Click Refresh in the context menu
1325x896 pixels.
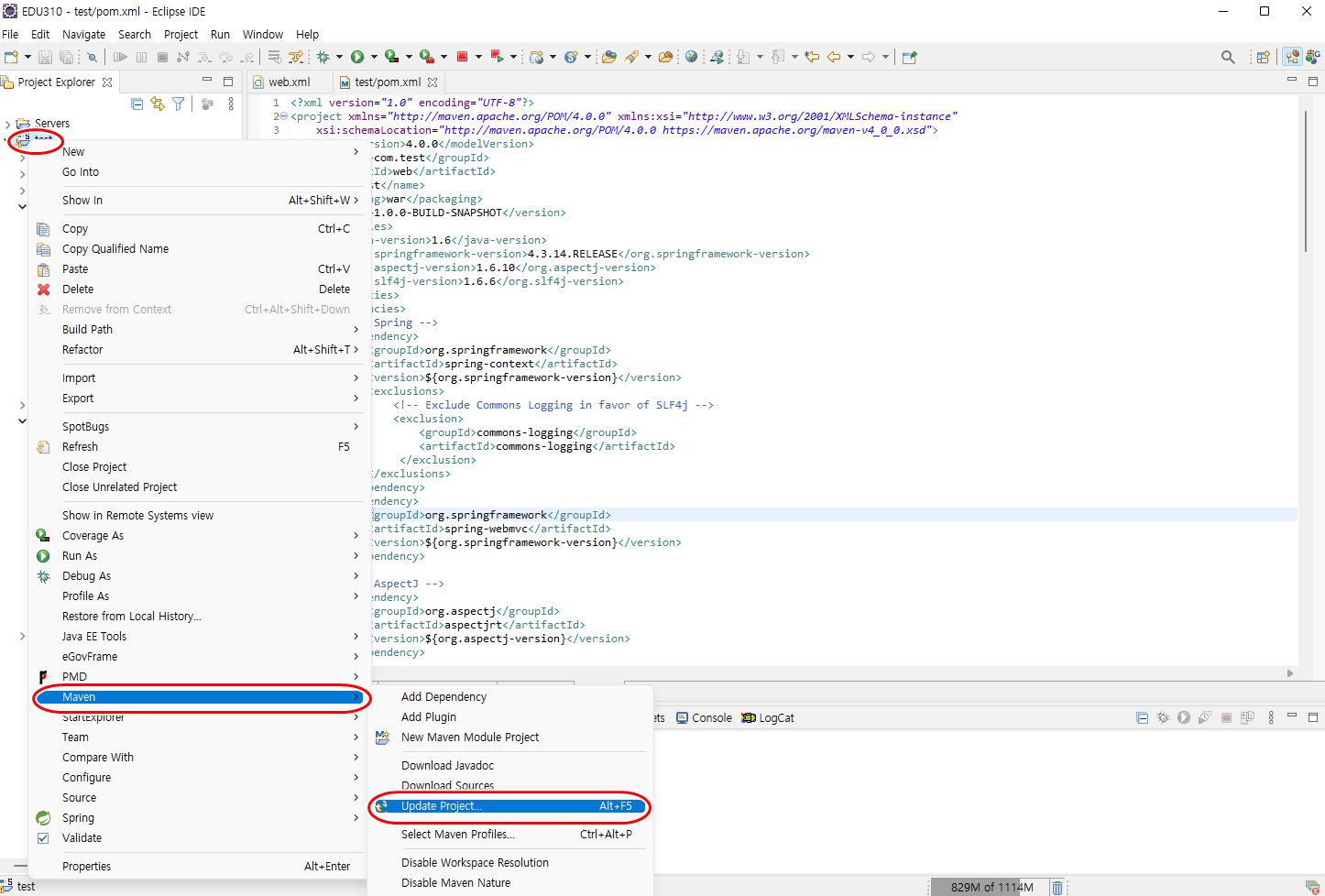80,447
